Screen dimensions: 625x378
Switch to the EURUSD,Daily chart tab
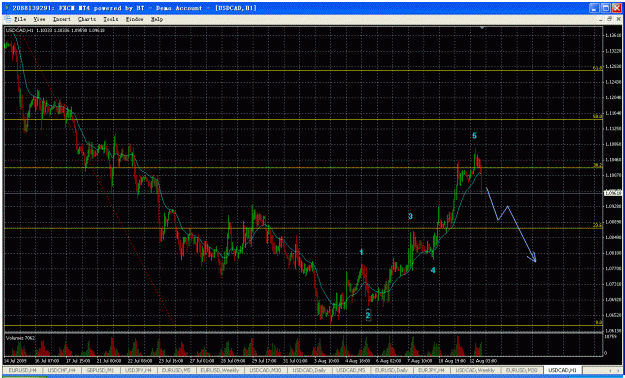(x=391, y=370)
